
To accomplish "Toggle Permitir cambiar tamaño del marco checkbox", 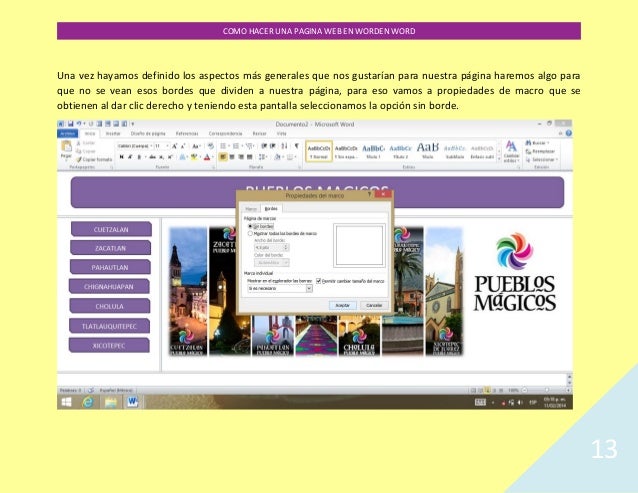I will coord(319,281).
